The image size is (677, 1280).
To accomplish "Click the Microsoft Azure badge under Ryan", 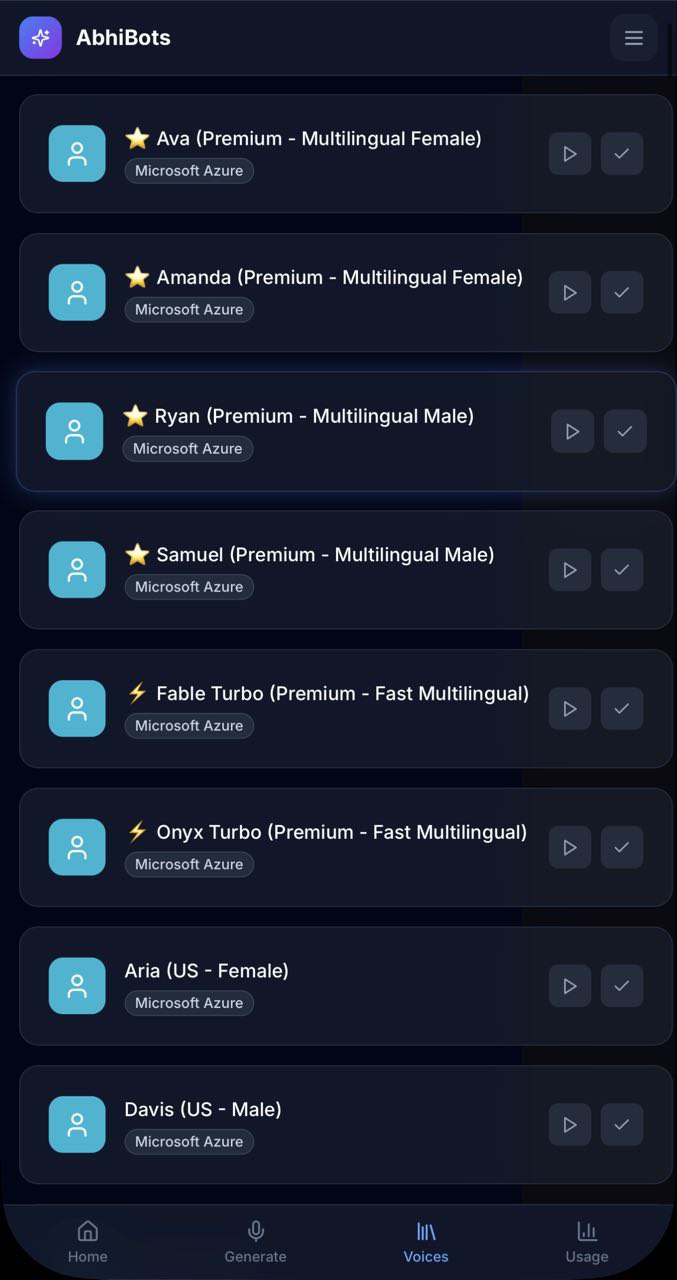I will click(188, 449).
